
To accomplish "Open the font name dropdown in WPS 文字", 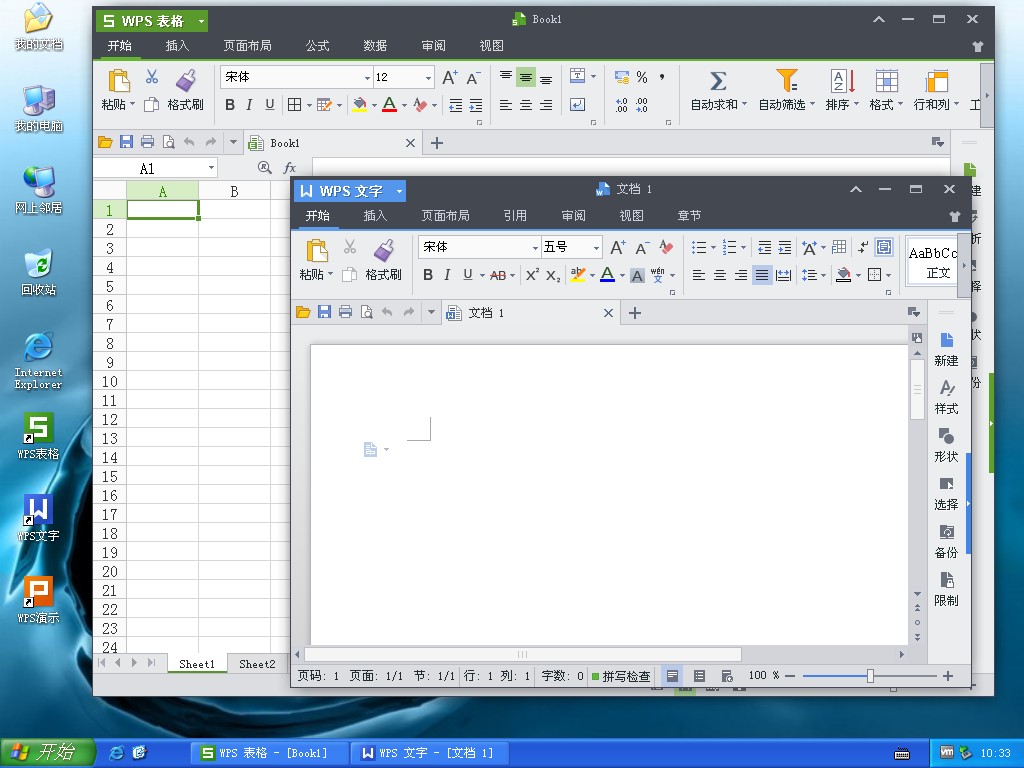I will [535, 248].
